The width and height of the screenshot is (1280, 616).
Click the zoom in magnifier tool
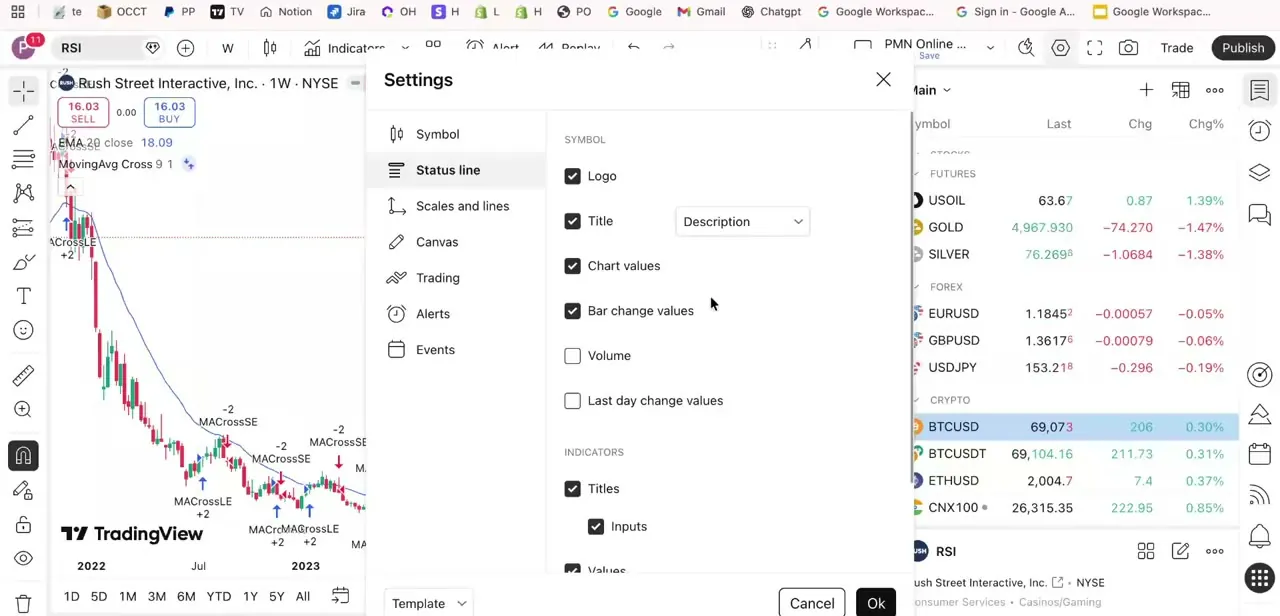click(x=23, y=409)
